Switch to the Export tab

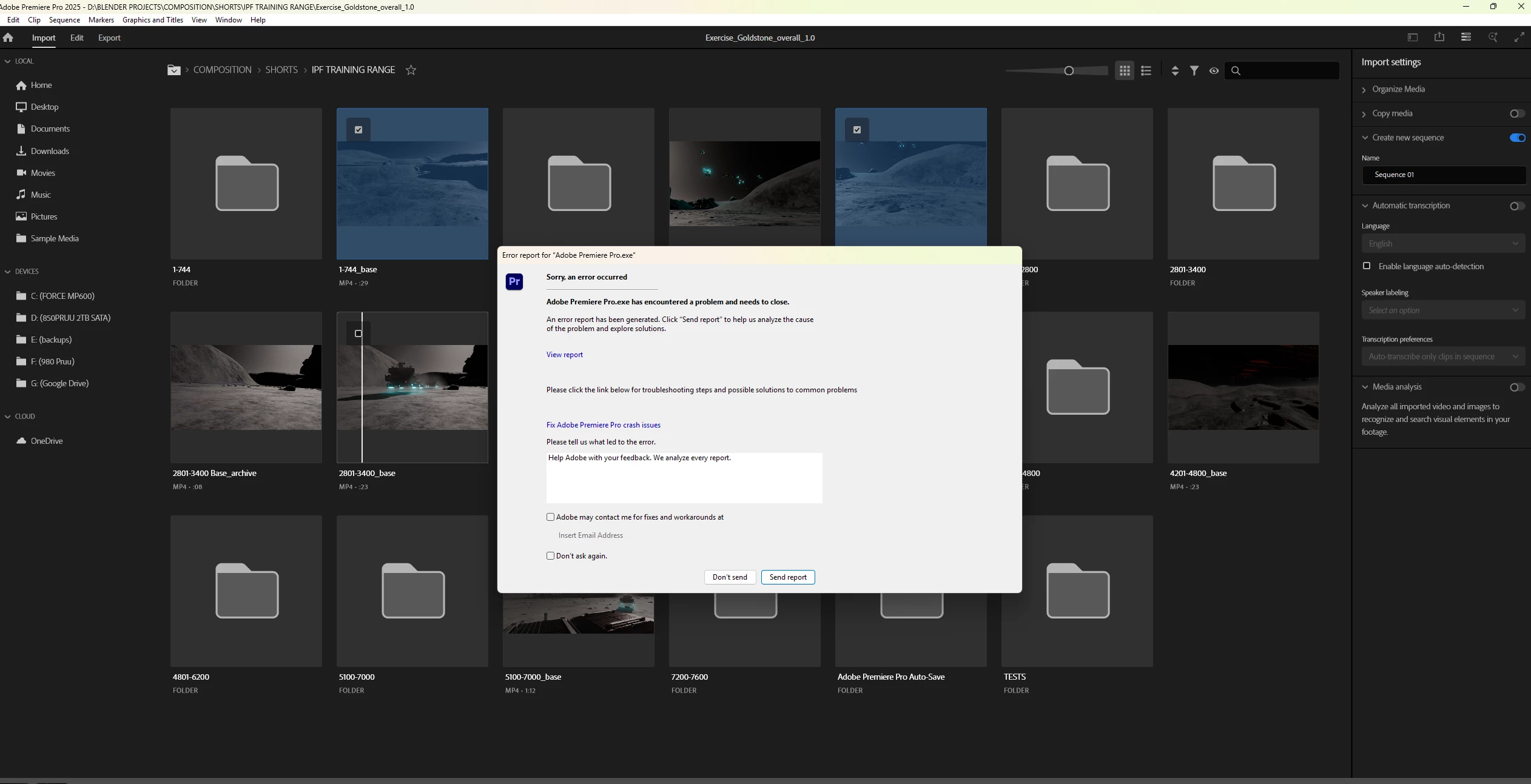point(109,38)
